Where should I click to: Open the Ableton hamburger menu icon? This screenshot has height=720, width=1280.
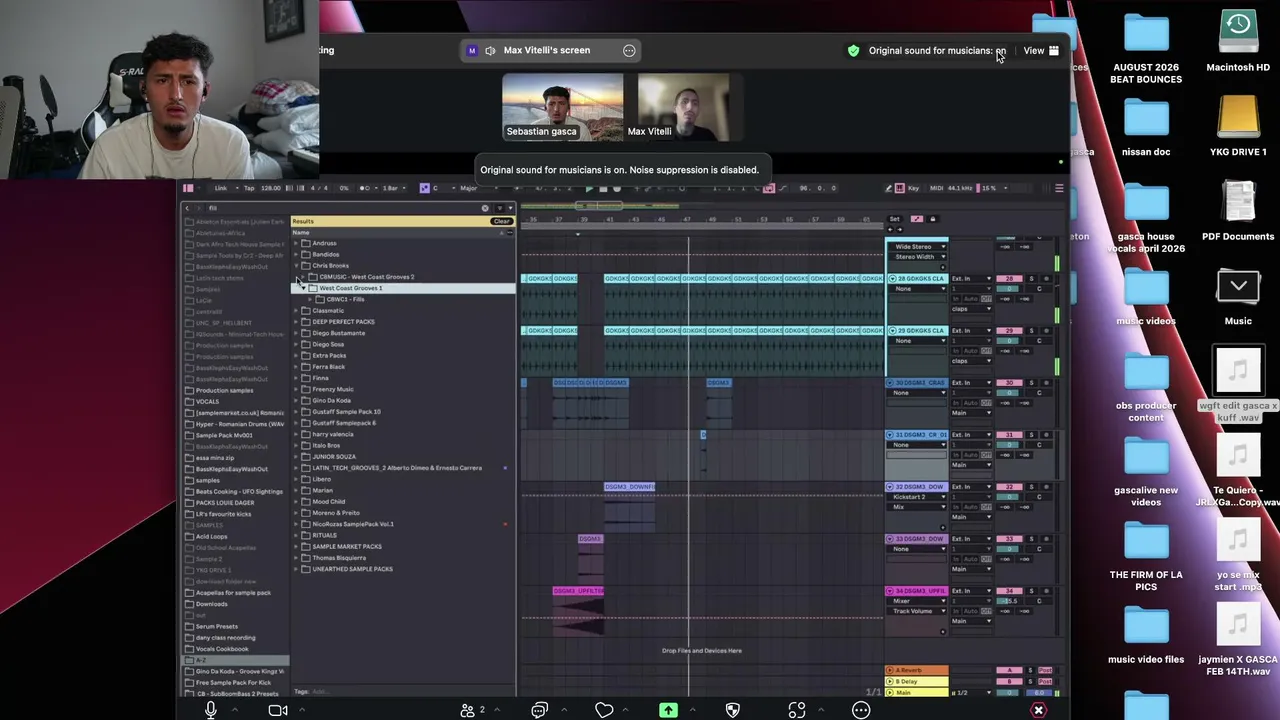(x=1059, y=188)
